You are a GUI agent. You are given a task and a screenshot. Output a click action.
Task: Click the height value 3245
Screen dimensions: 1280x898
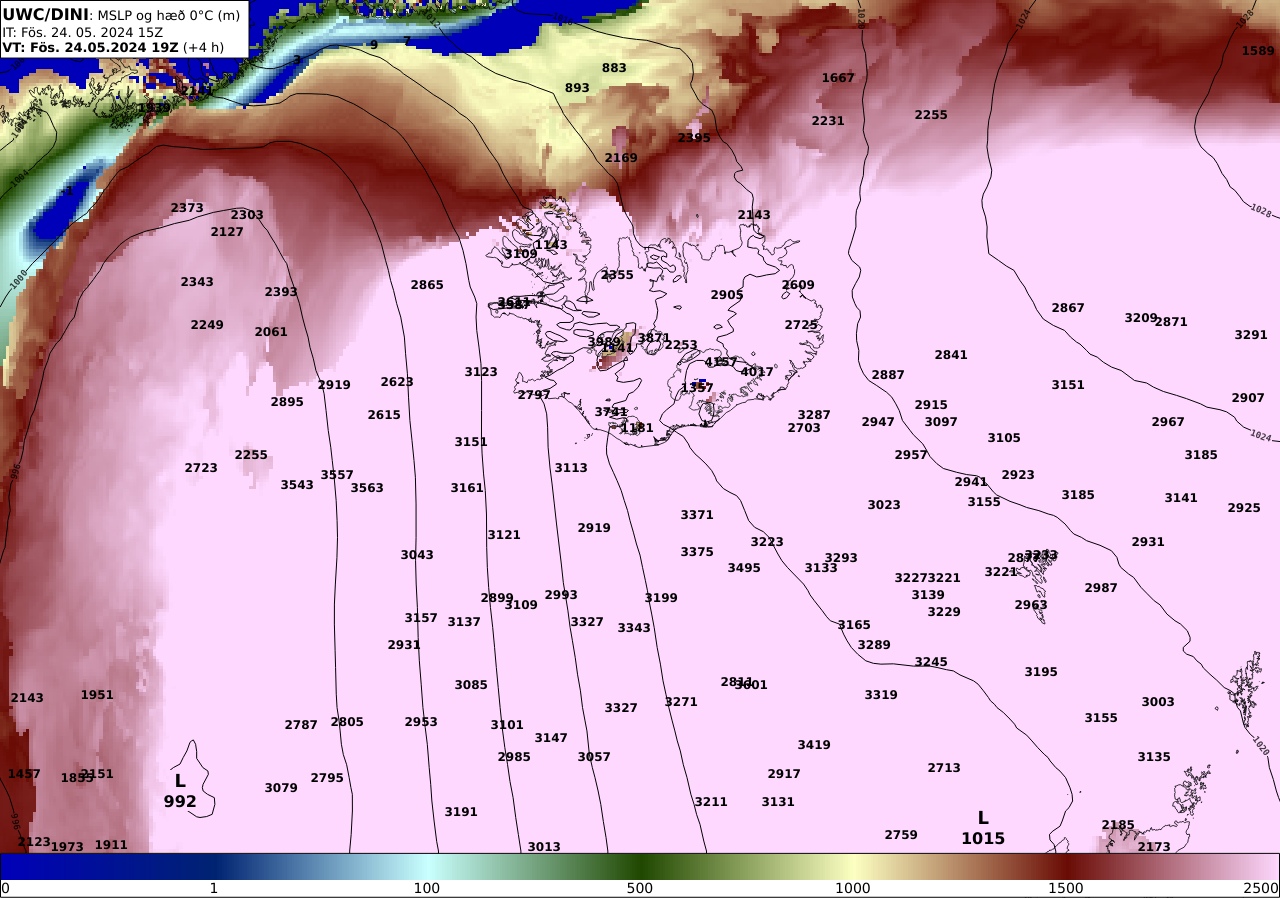coord(931,662)
